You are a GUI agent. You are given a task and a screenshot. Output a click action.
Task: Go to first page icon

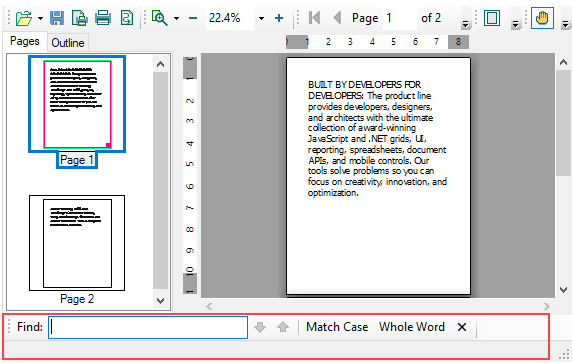click(314, 18)
